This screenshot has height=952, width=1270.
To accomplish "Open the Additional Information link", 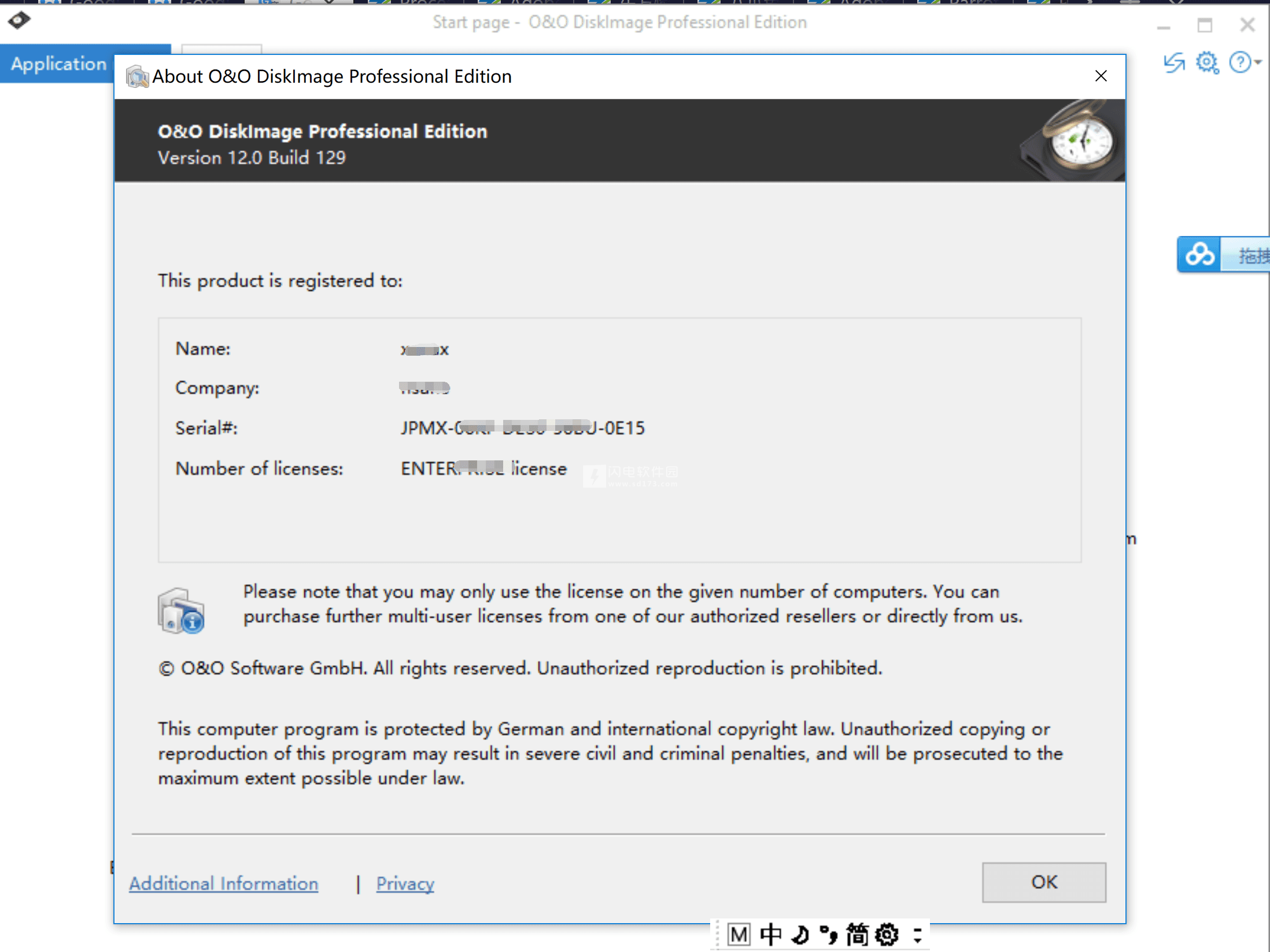I will tap(223, 883).
